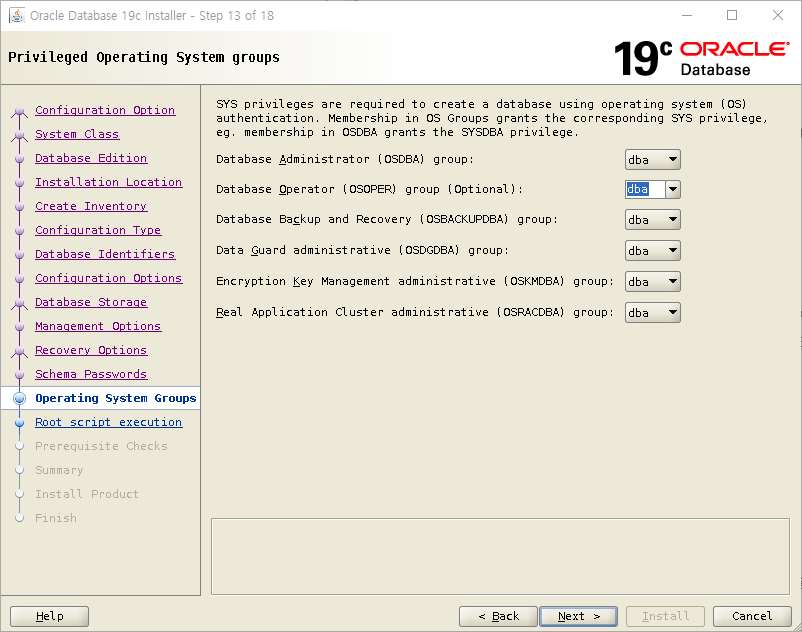
Task: Expand the OSOPER group dropdown arrow
Action: tap(673, 189)
